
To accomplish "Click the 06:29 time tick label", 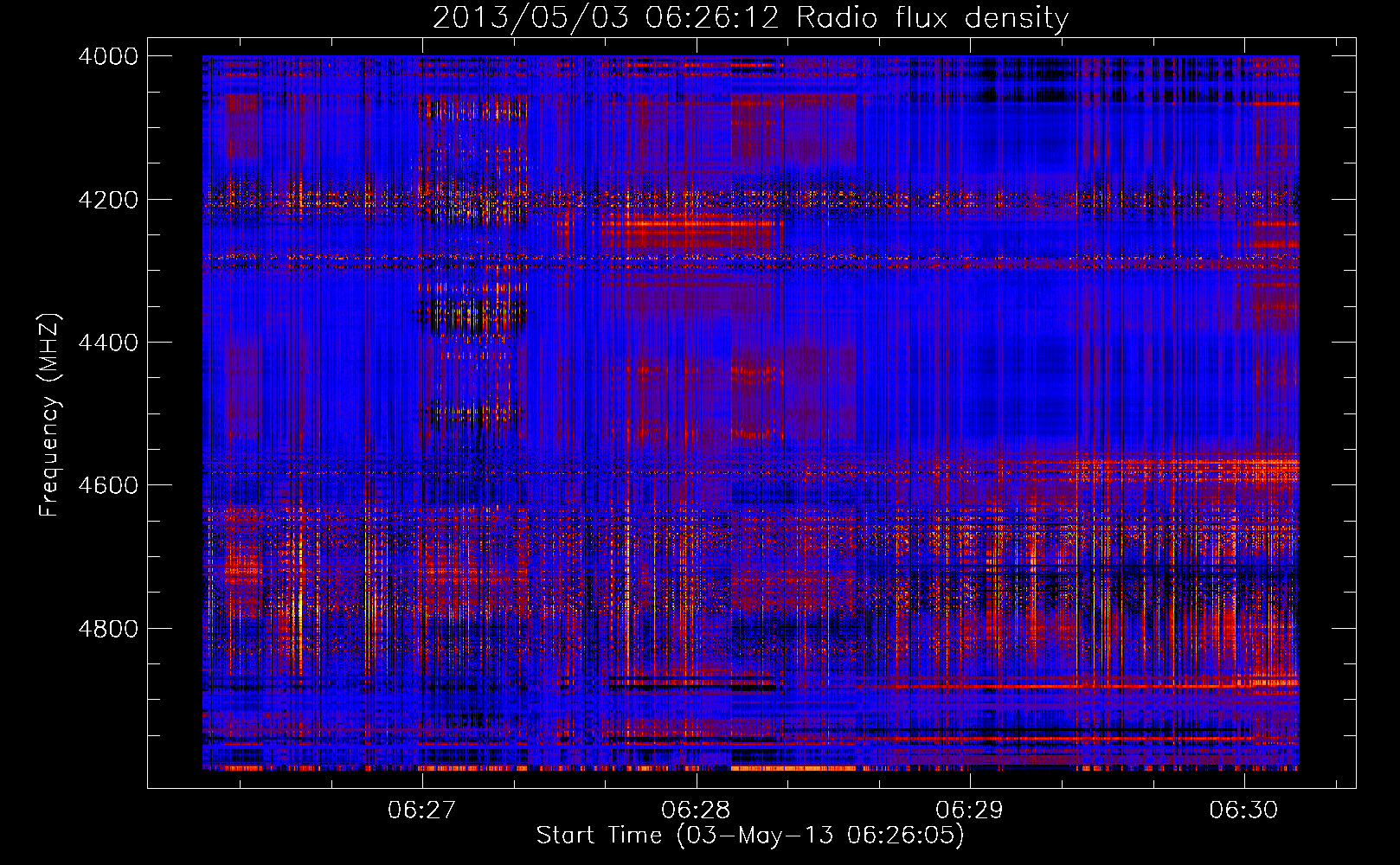I will click(x=970, y=810).
